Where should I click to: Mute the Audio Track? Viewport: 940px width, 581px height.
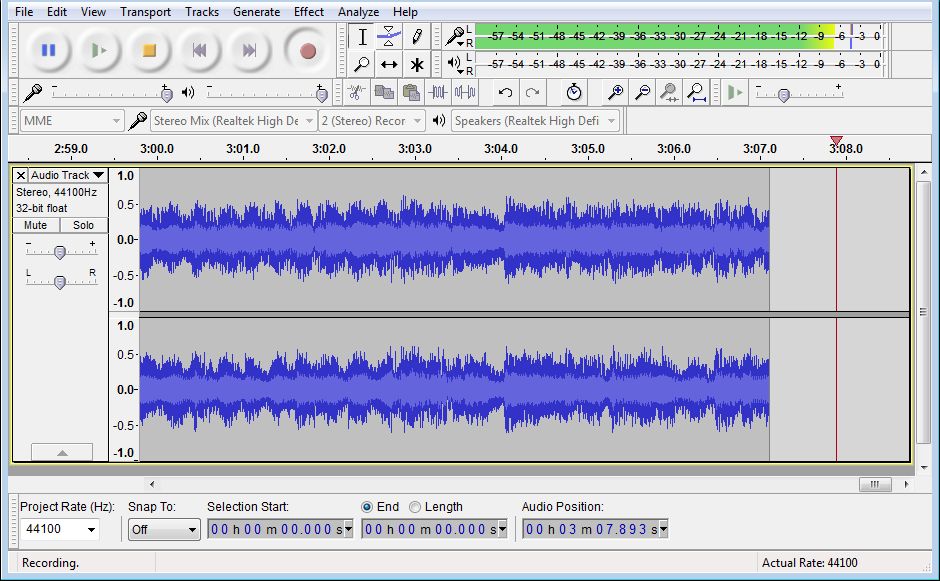pos(36,225)
